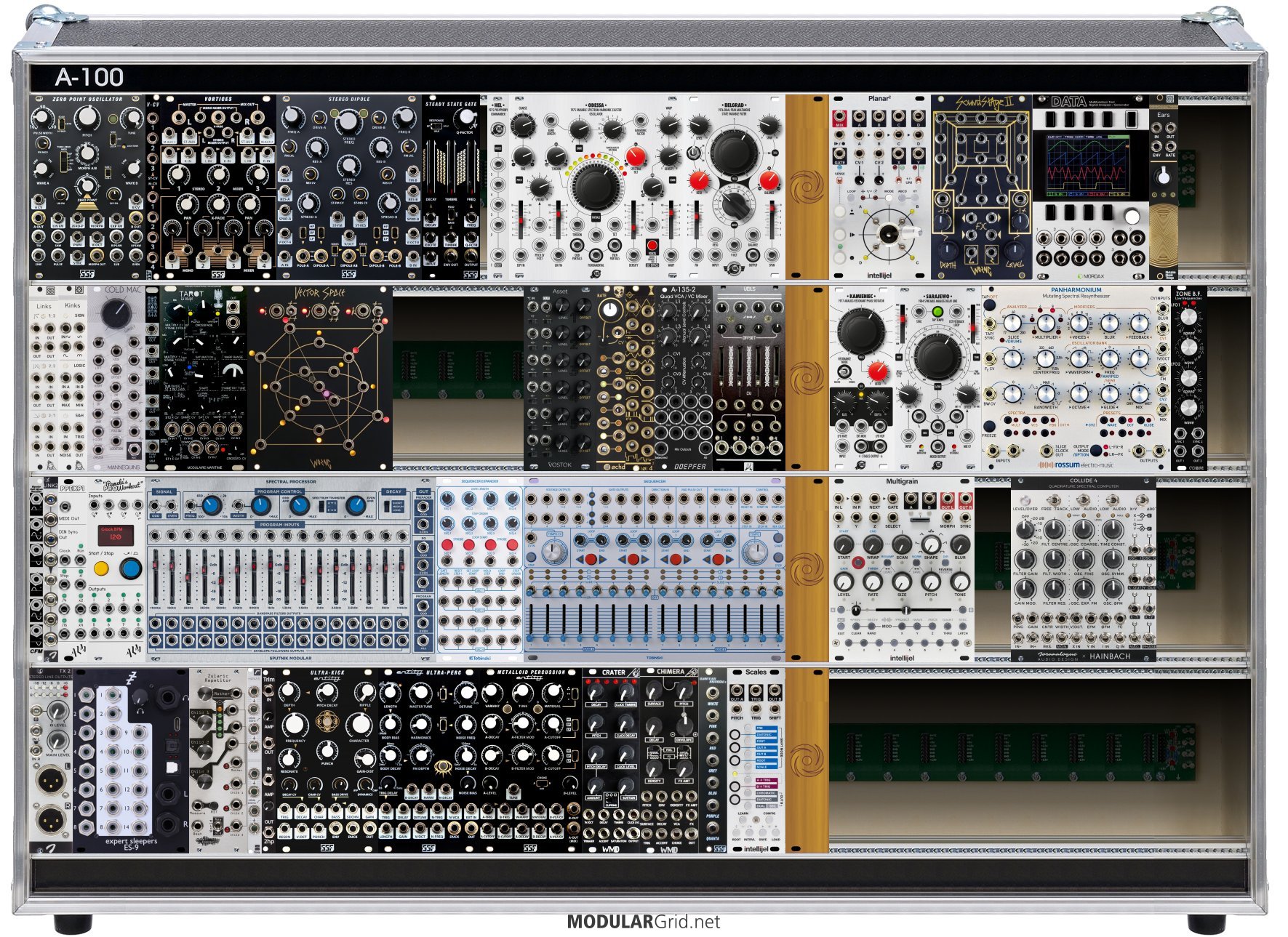The height and width of the screenshot is (937, 1288).
Task: Click the large Belgrad filter frequency knob
Action: pyautogui.click(x=732, y=152)
